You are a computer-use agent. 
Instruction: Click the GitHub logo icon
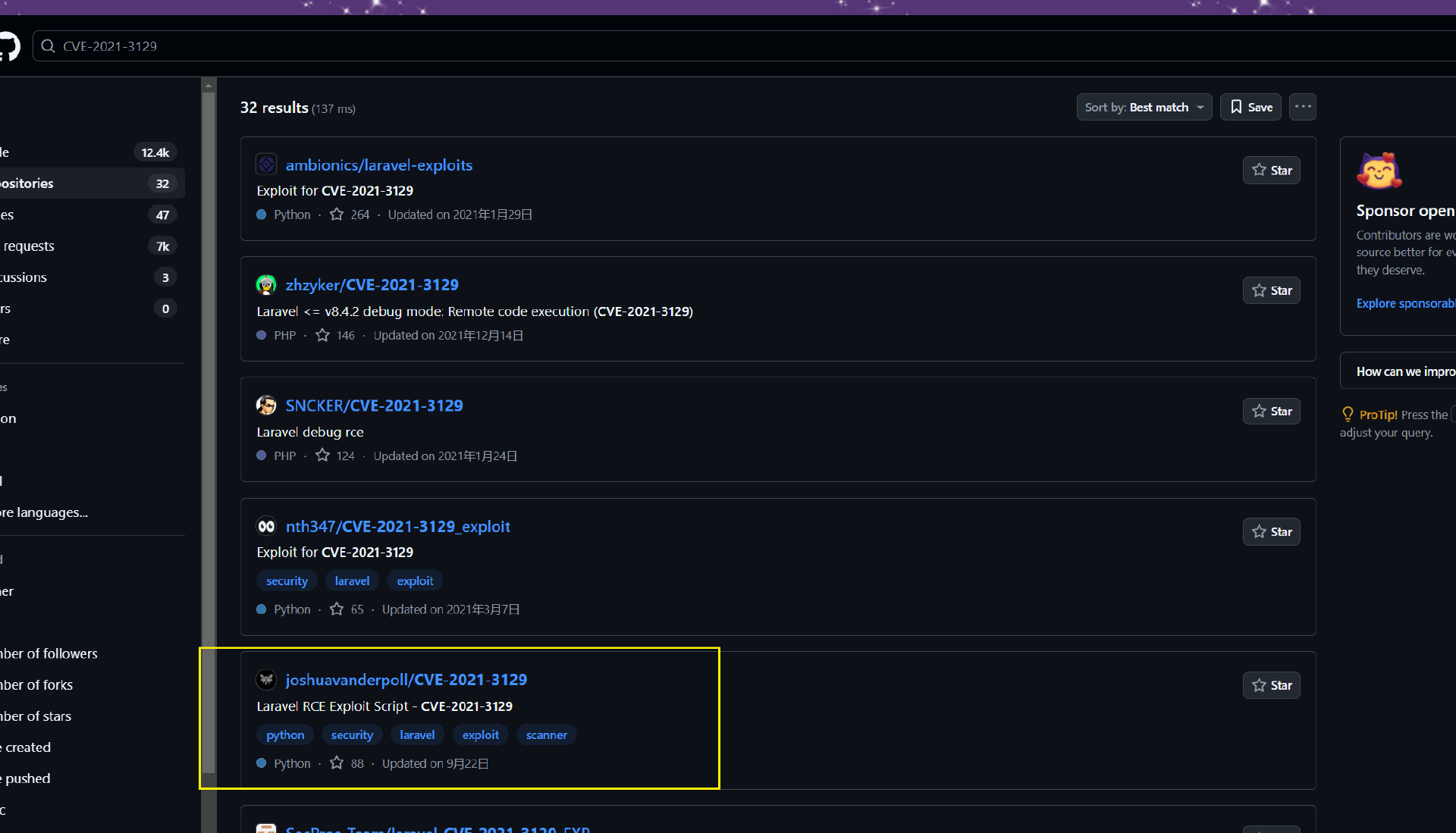coord(8,46)
